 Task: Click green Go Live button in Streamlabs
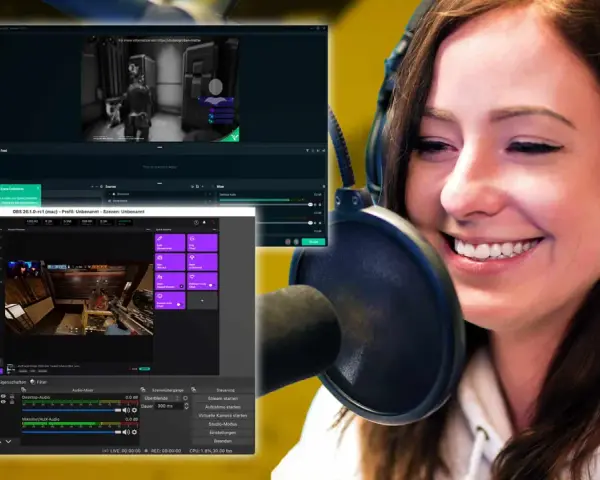pos(313,242)
